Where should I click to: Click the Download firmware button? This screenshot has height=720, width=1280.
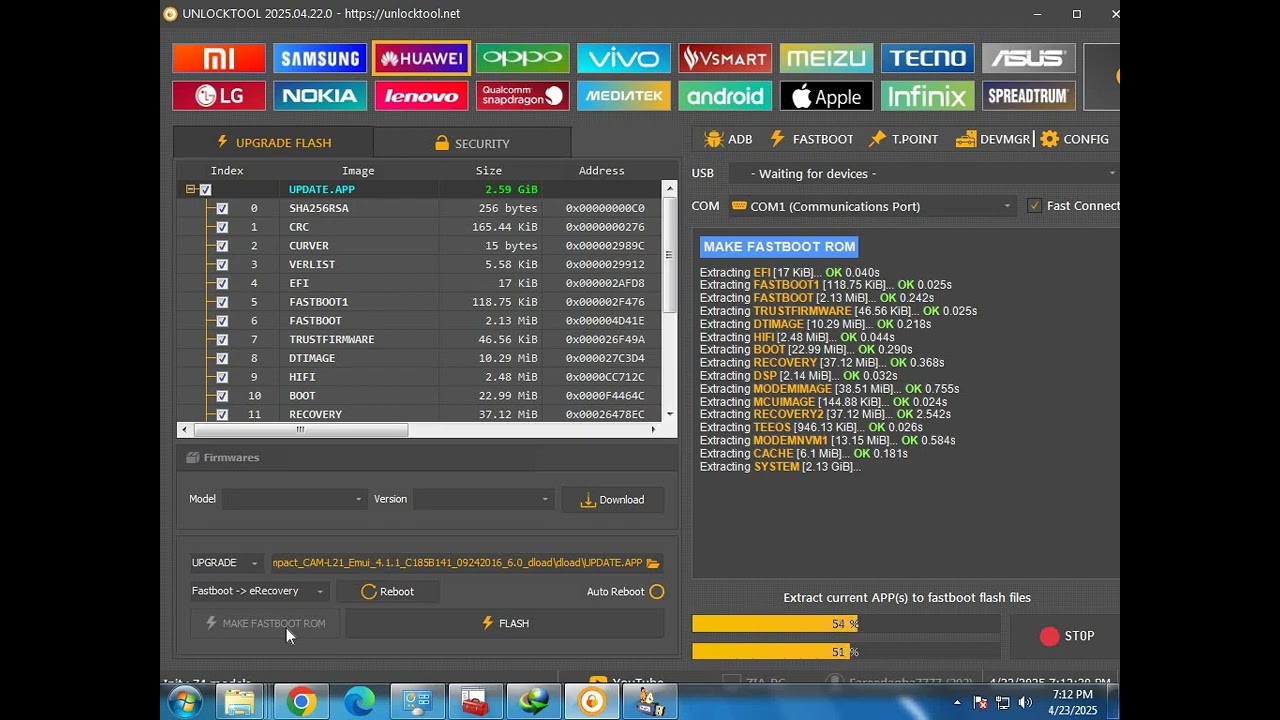tap(612, 500)
